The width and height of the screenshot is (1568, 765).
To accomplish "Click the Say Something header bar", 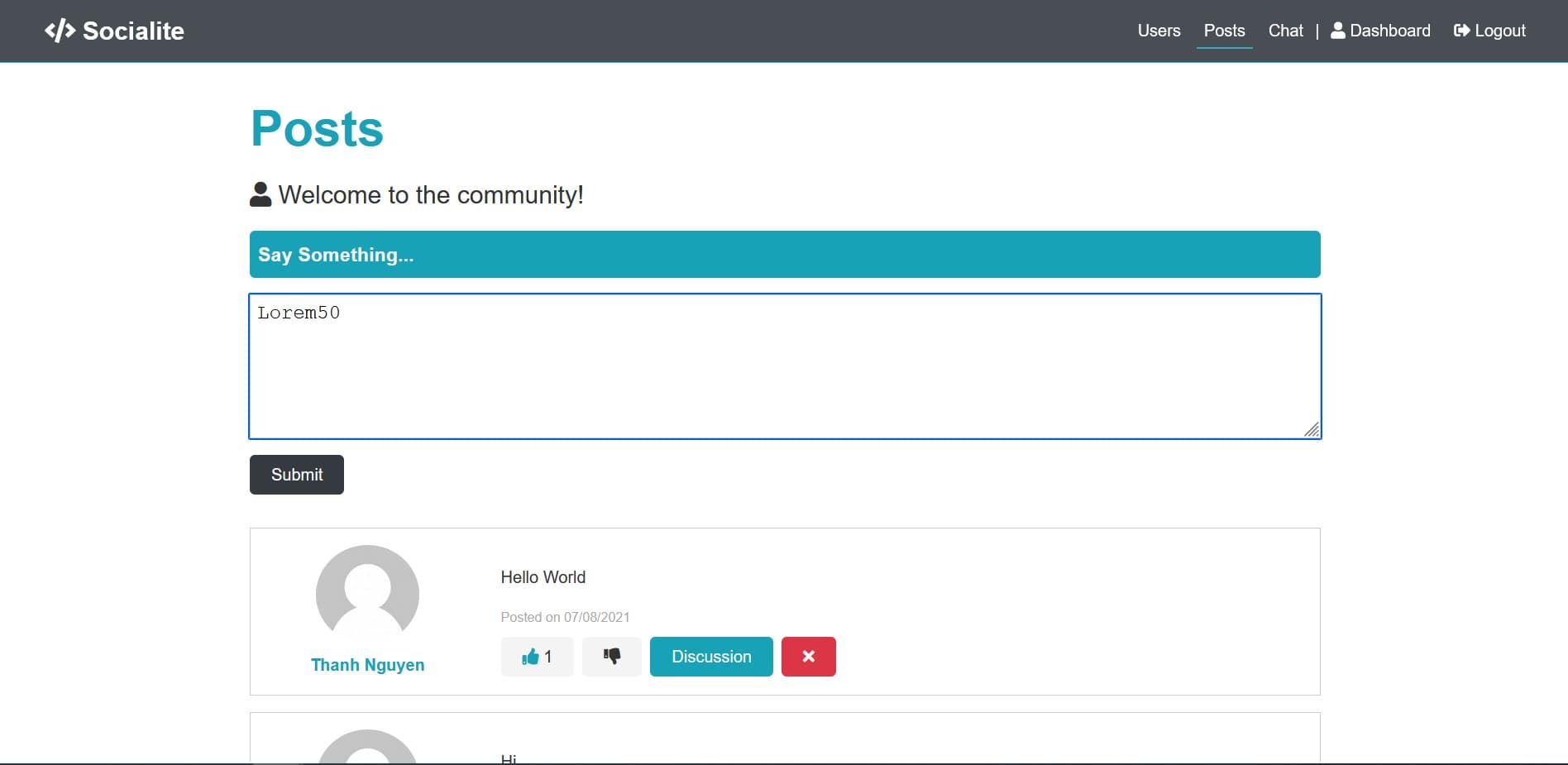I will click(x=785, y=255).
